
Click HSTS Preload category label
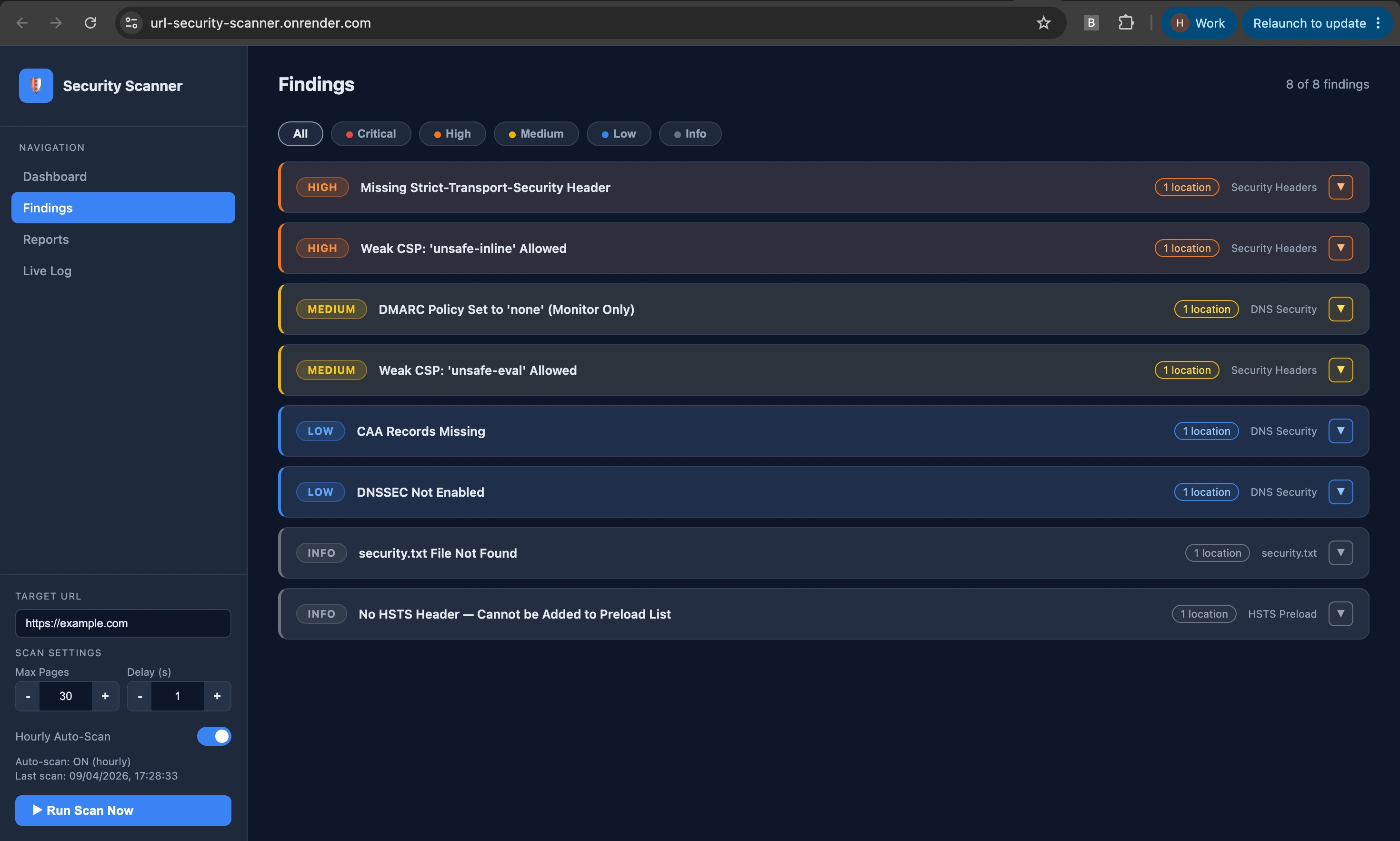[x=1282, y=614]
